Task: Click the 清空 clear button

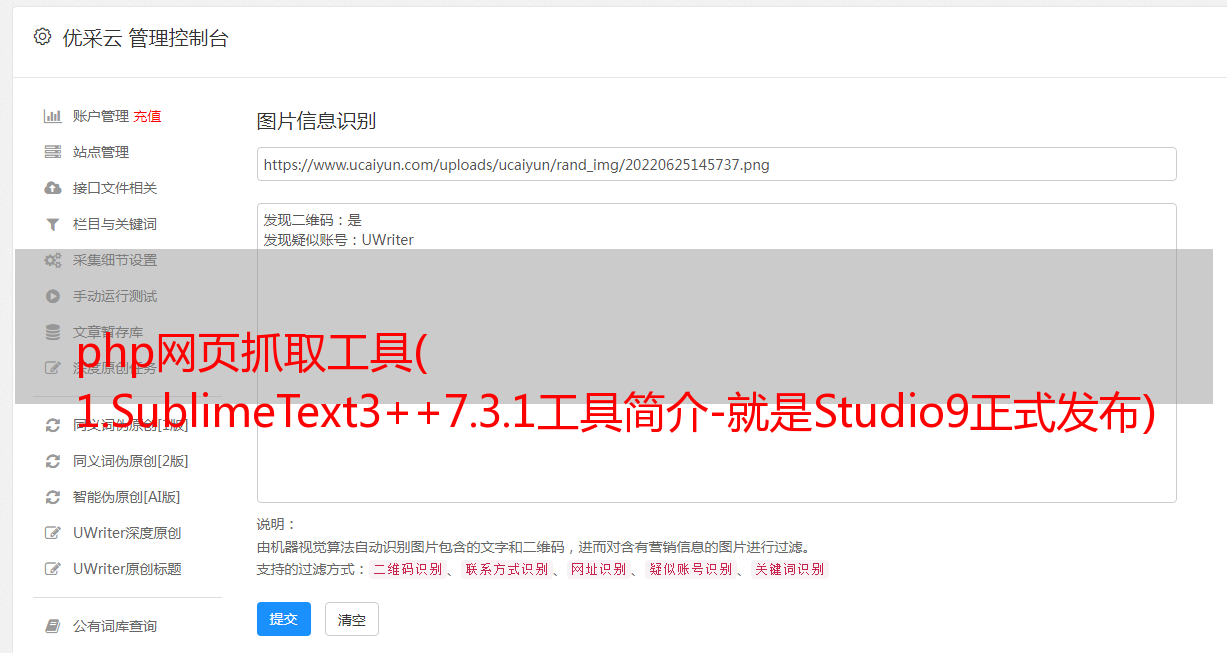Action: point(352,620)
